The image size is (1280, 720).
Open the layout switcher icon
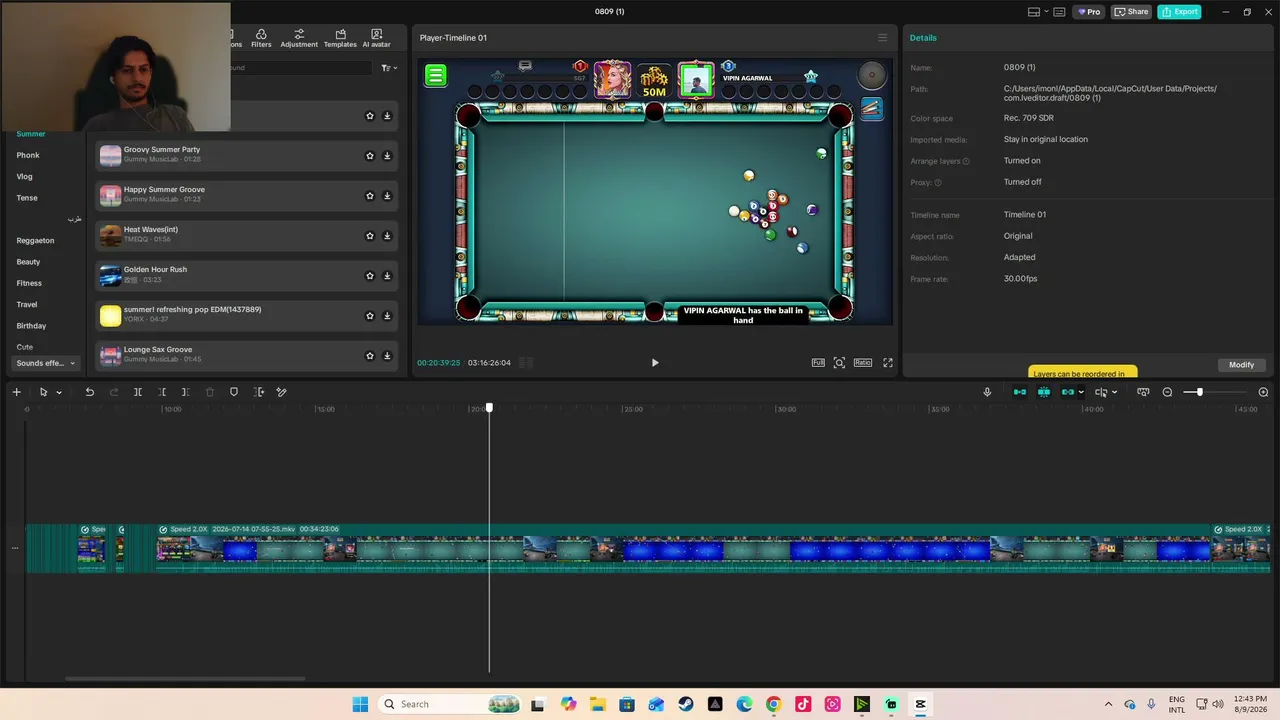point(1034,12)
